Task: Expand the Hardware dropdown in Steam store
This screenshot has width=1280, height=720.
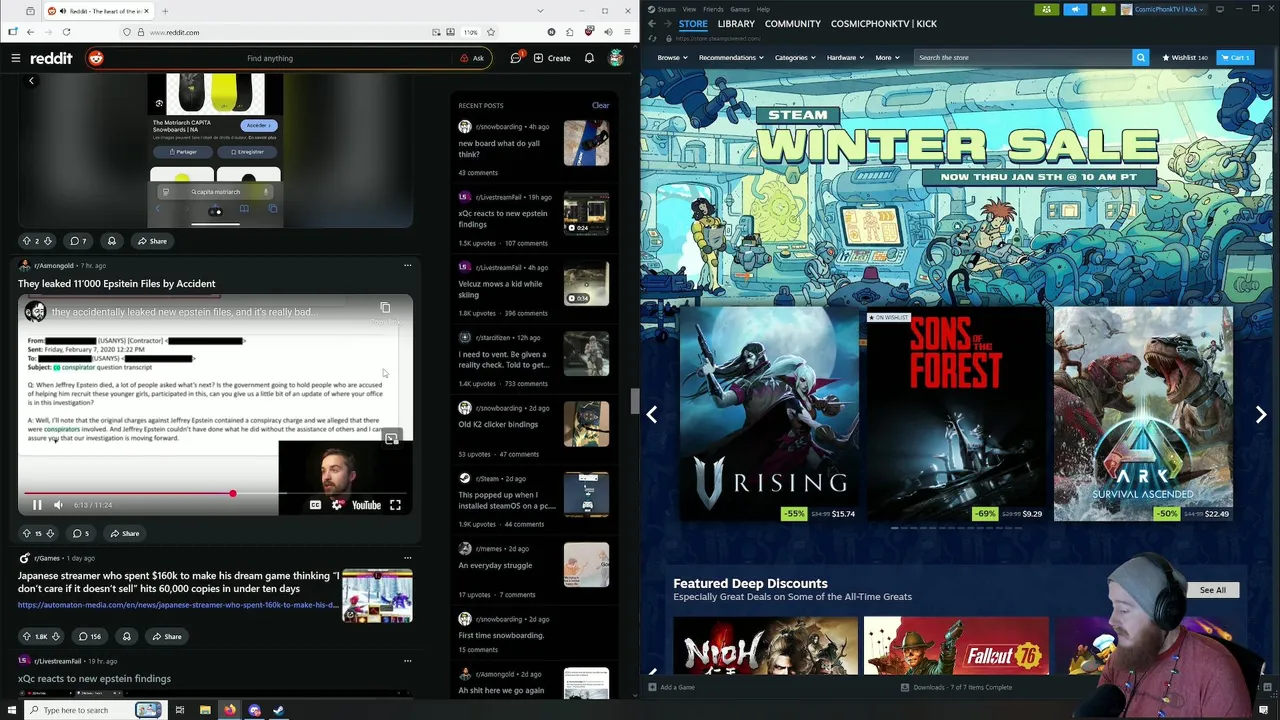Action: click(845, 57)
